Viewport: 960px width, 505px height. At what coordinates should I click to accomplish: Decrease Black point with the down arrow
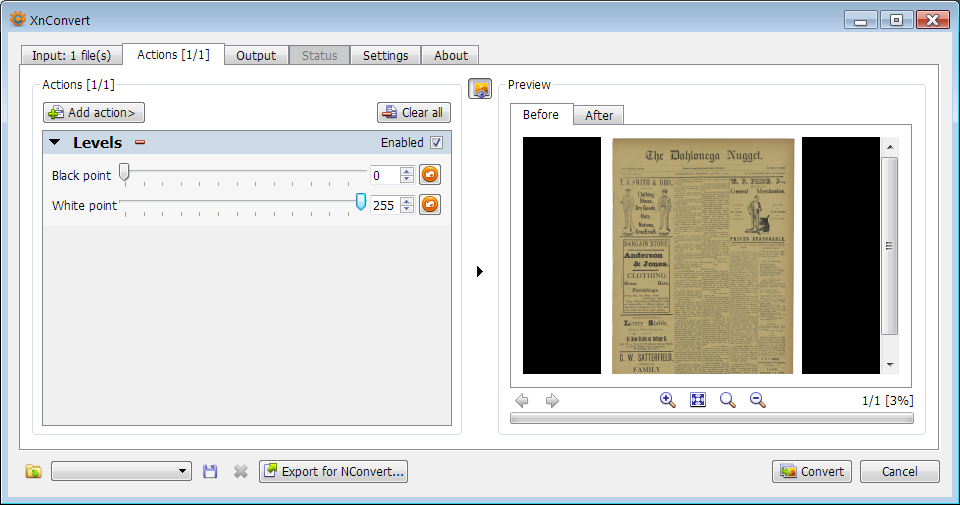pyautogui.click(x=407, y=179)
